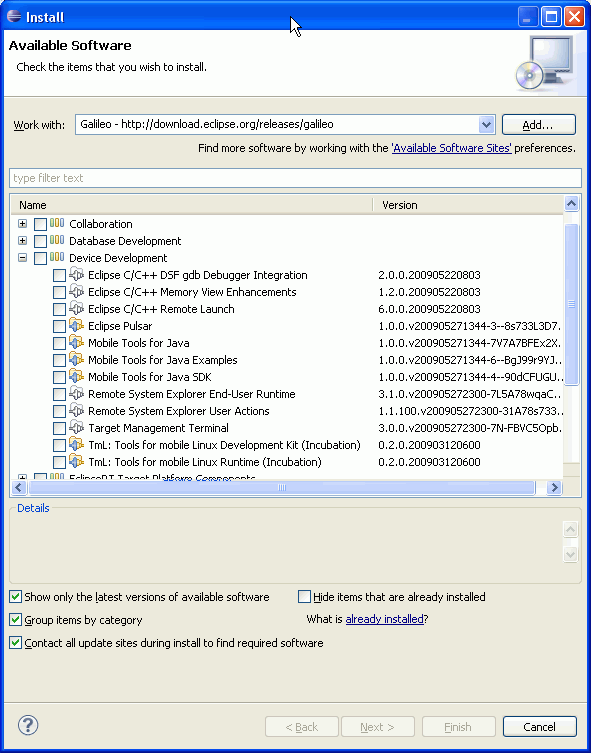Click the Mobile Tools for Java Examples icon
The image size is (591, 753).
pyautogui.click(x=77, y=360)
